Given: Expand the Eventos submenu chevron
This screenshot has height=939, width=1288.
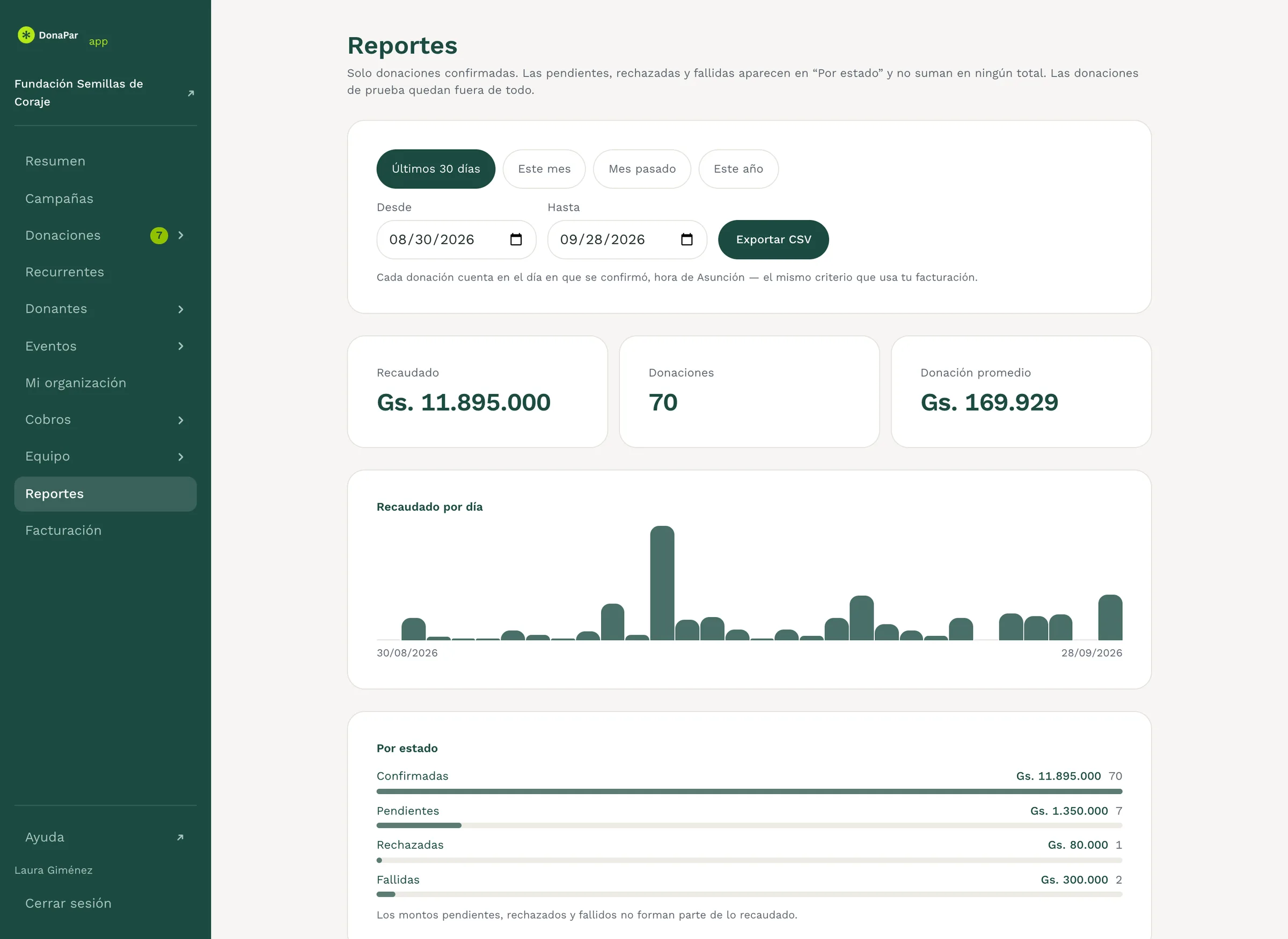Looking at the screenshot, I should pyautogui.click(x=181, y=346).
